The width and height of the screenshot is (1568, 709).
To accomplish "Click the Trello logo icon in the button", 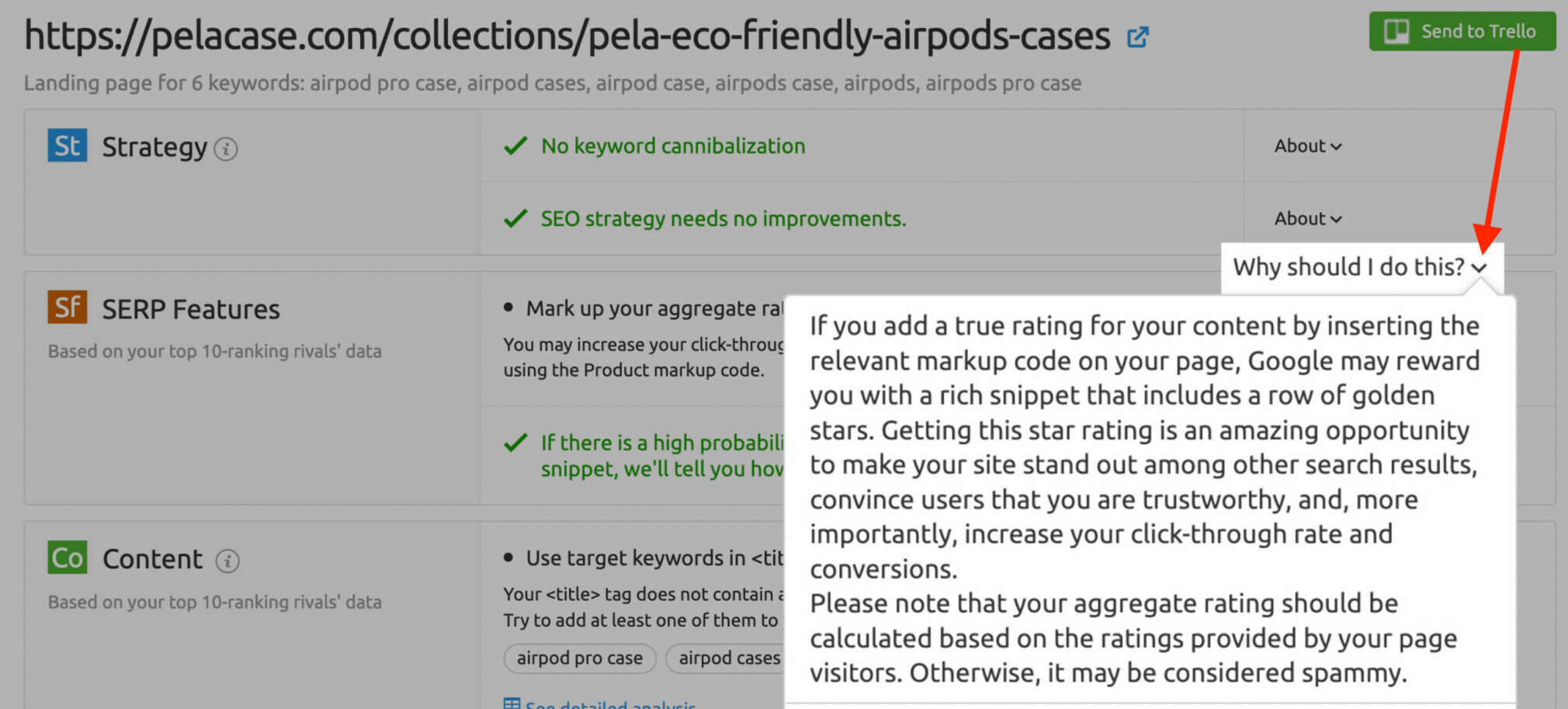I will click(x=1396, y=31).
